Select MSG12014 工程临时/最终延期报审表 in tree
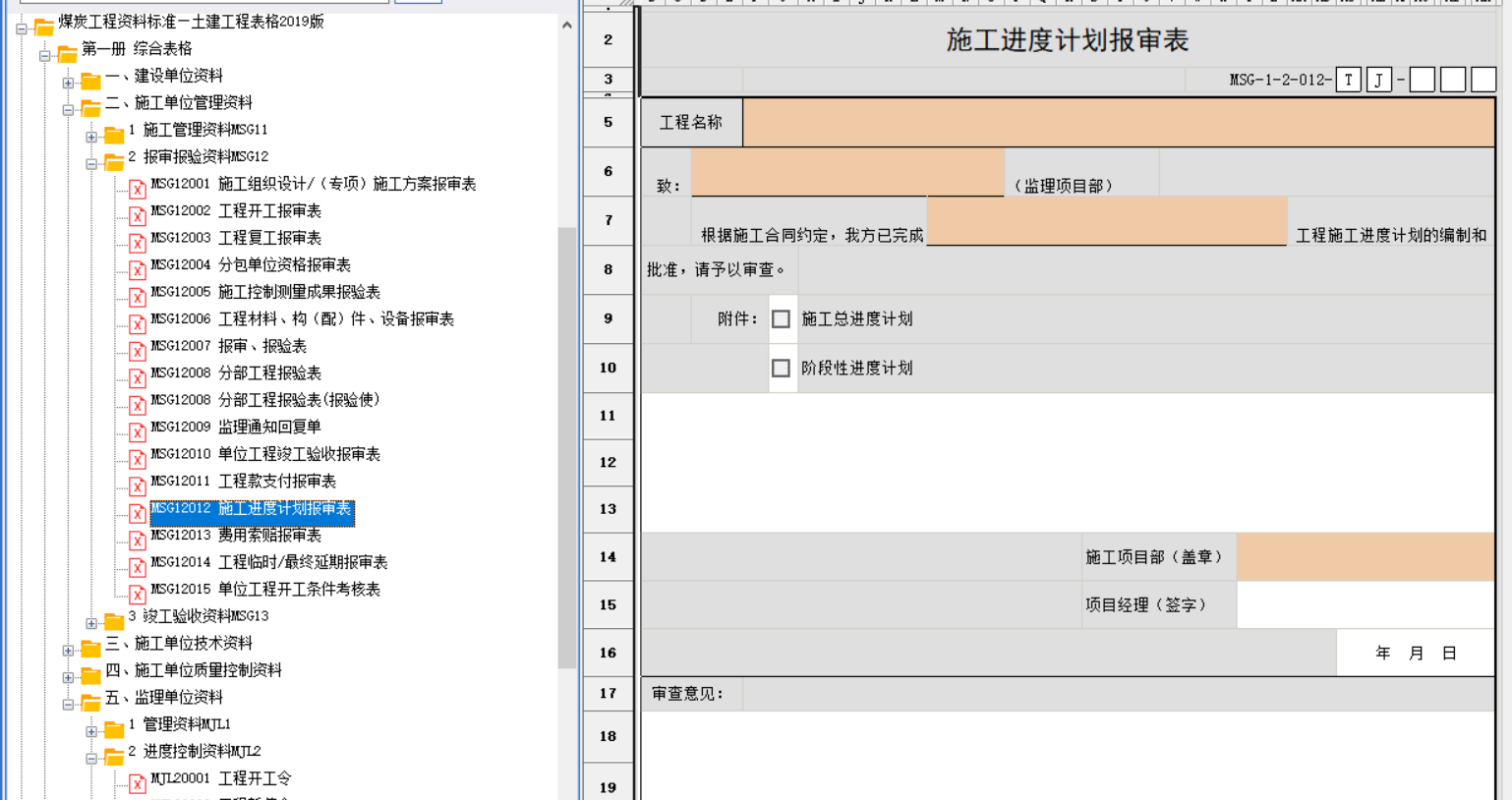1512x800 pixels. 268,562
